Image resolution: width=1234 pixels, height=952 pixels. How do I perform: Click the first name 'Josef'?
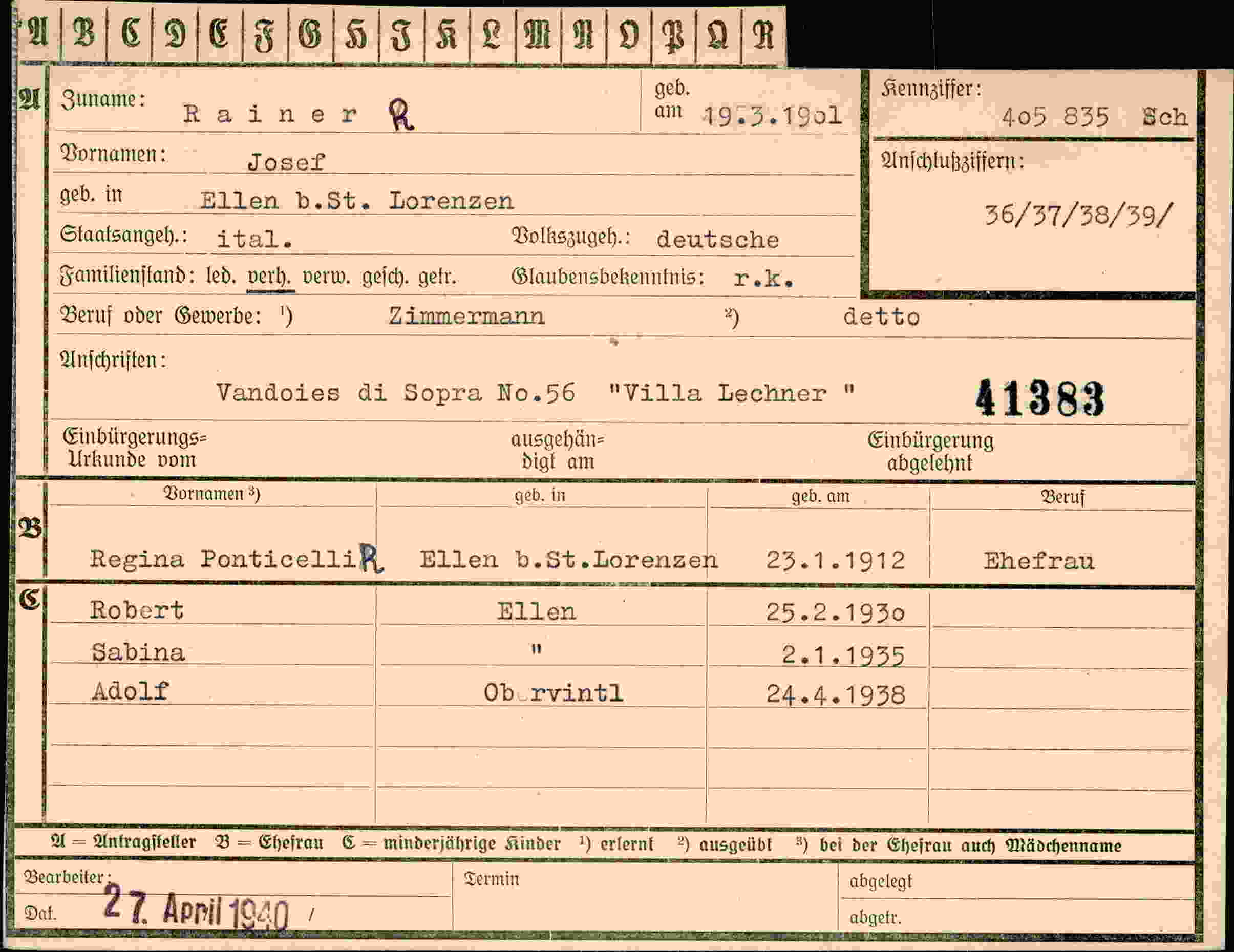click(286, 163)
